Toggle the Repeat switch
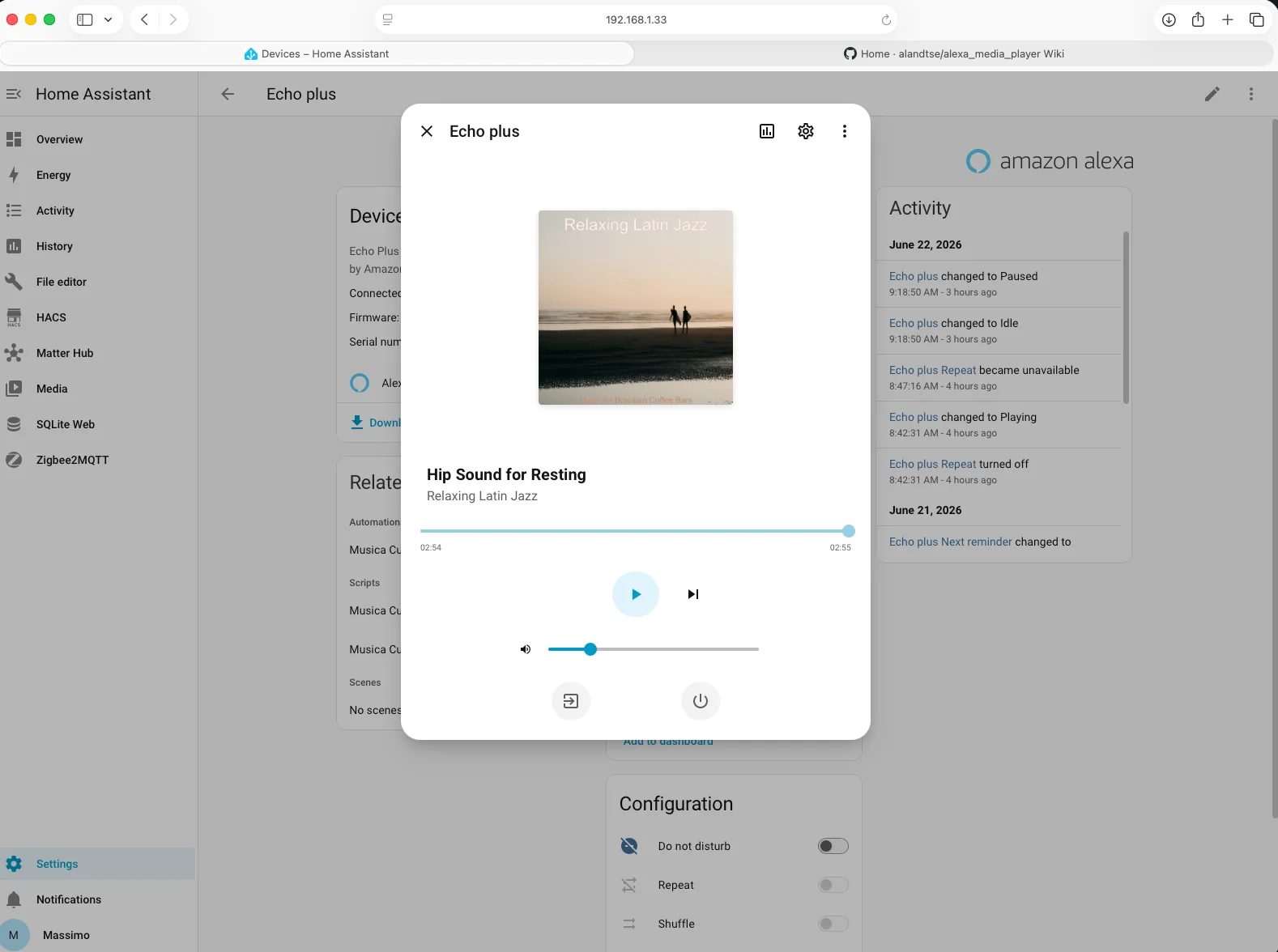Screen dimensions: 1278x952 833,885
